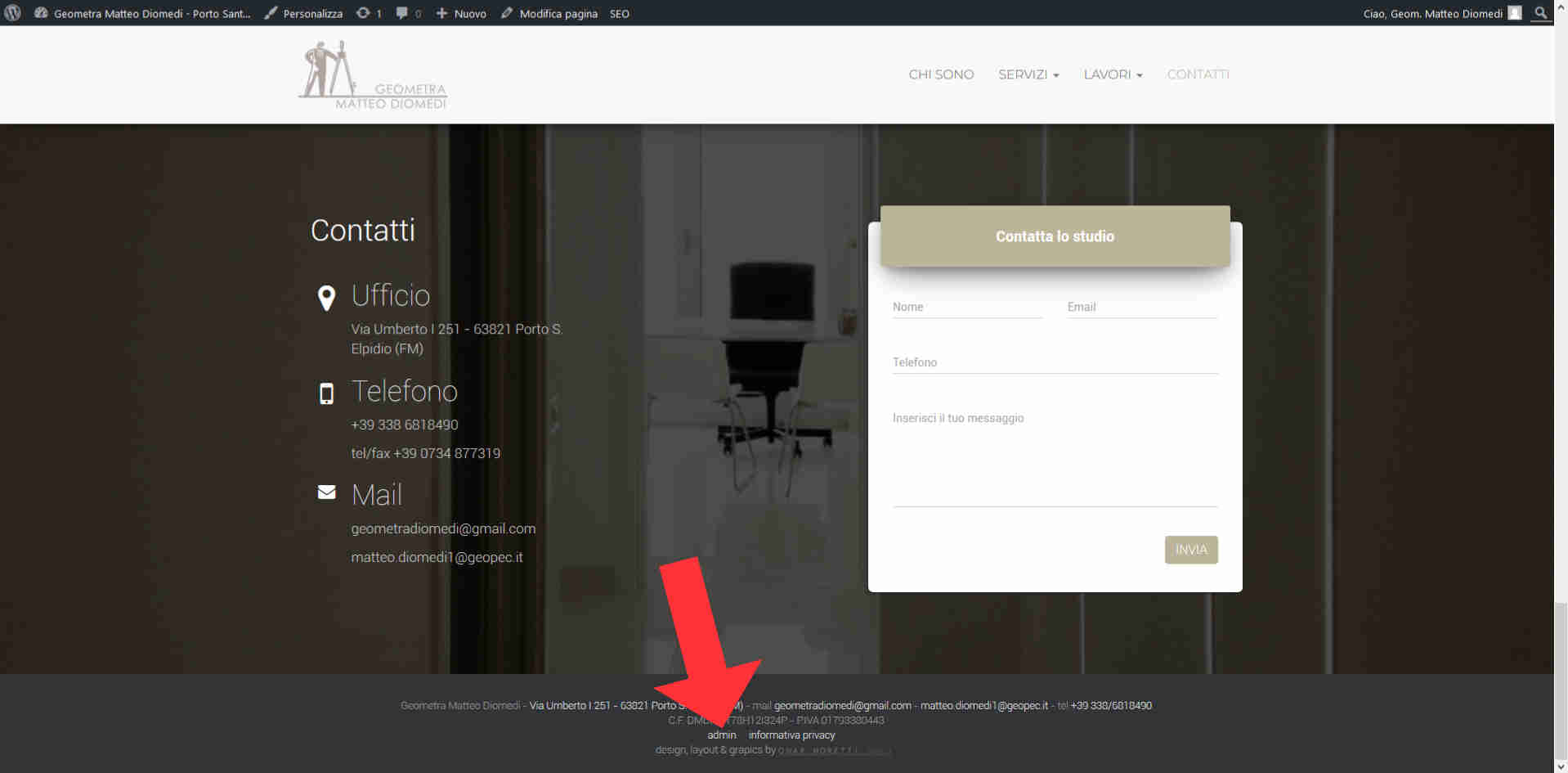Viewport: 1568px width, 773px height.
Task: Click the Telefono mobile phone icon
Action: [326, 393]
